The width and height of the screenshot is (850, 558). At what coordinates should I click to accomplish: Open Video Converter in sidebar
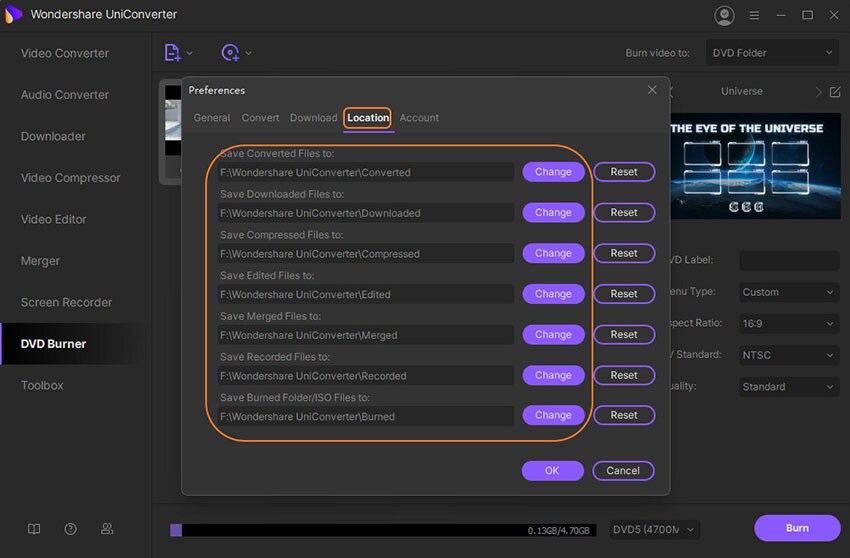click(x=65, y=53)
